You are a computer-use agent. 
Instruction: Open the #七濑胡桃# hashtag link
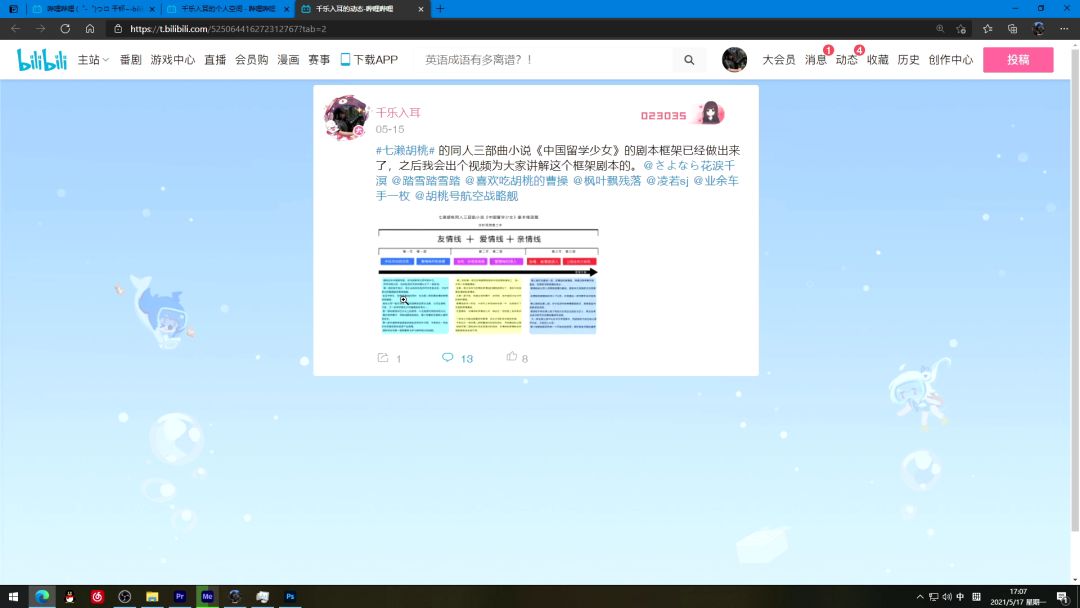point(405,150)
